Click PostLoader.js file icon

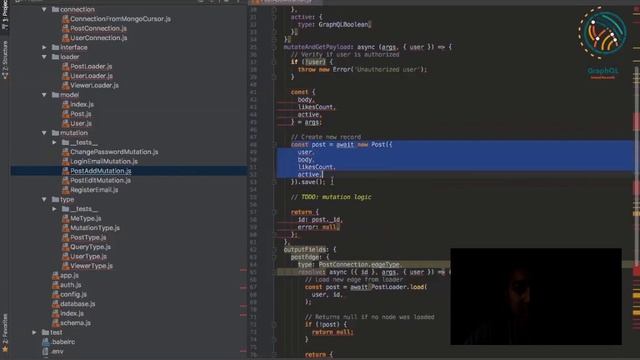(x=65, y=66)
